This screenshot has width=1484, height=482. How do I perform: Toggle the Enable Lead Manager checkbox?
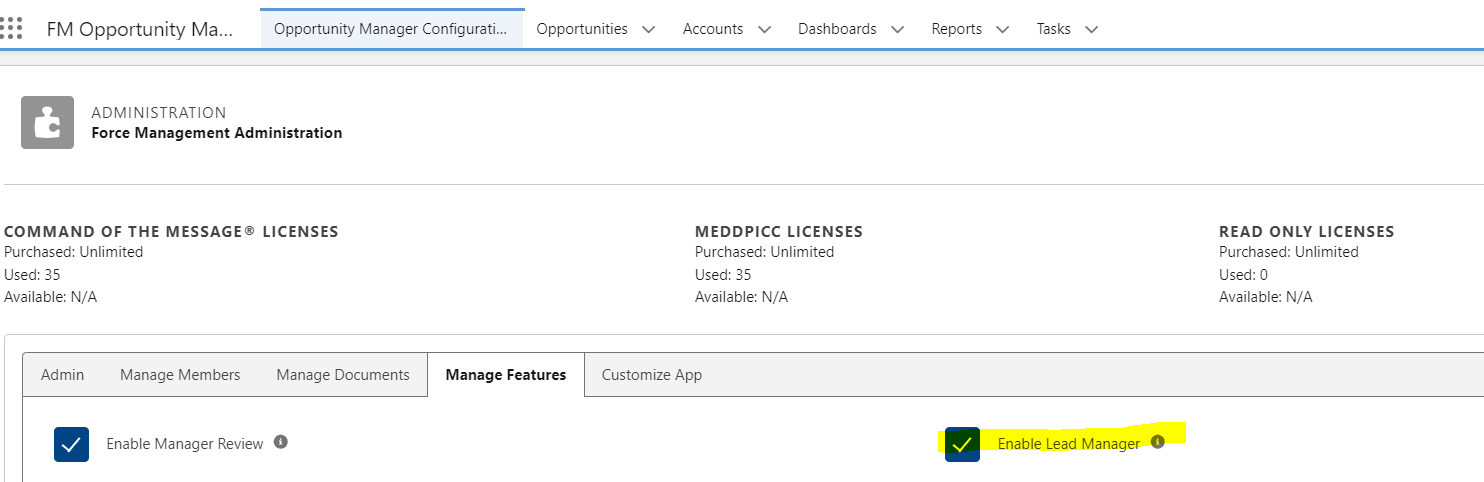962,444
